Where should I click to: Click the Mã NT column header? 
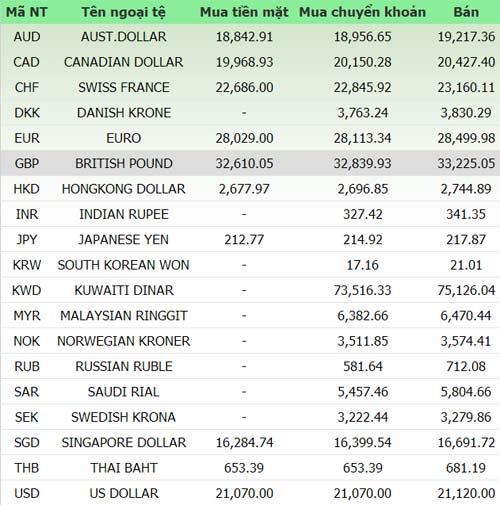point(27,12)
